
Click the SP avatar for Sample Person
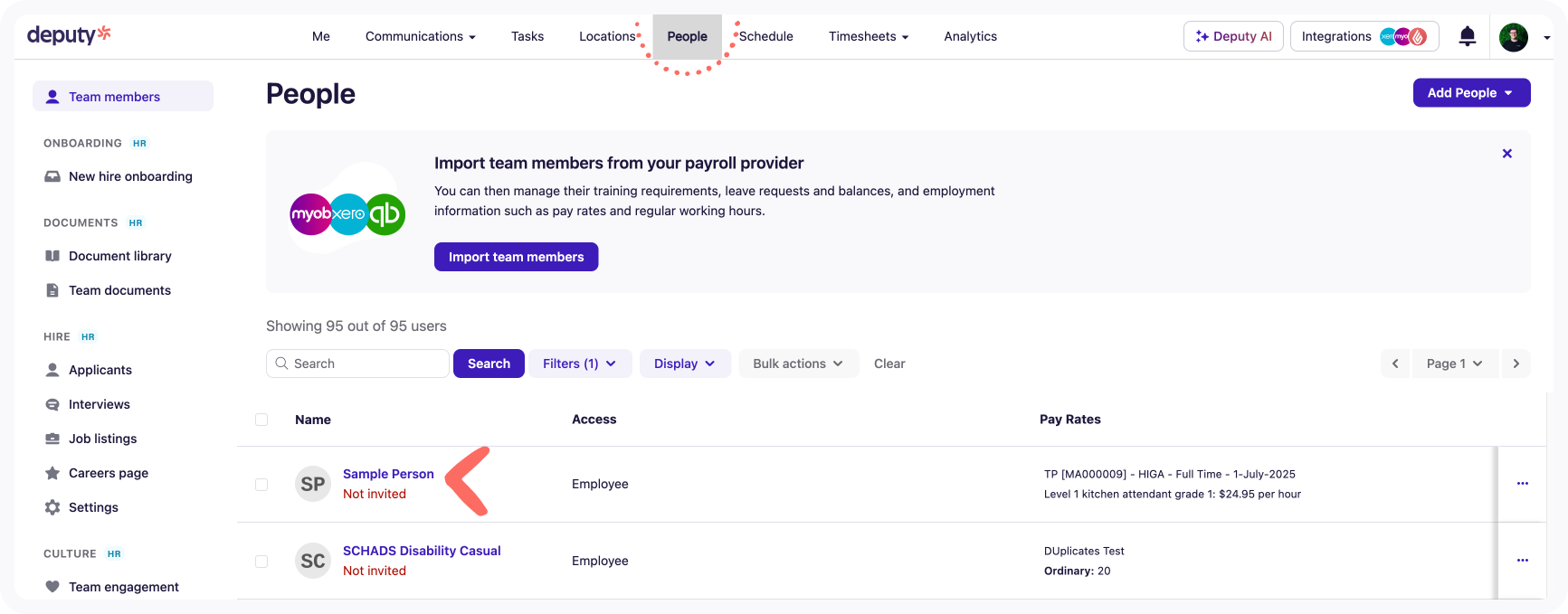tap(313, 484)
